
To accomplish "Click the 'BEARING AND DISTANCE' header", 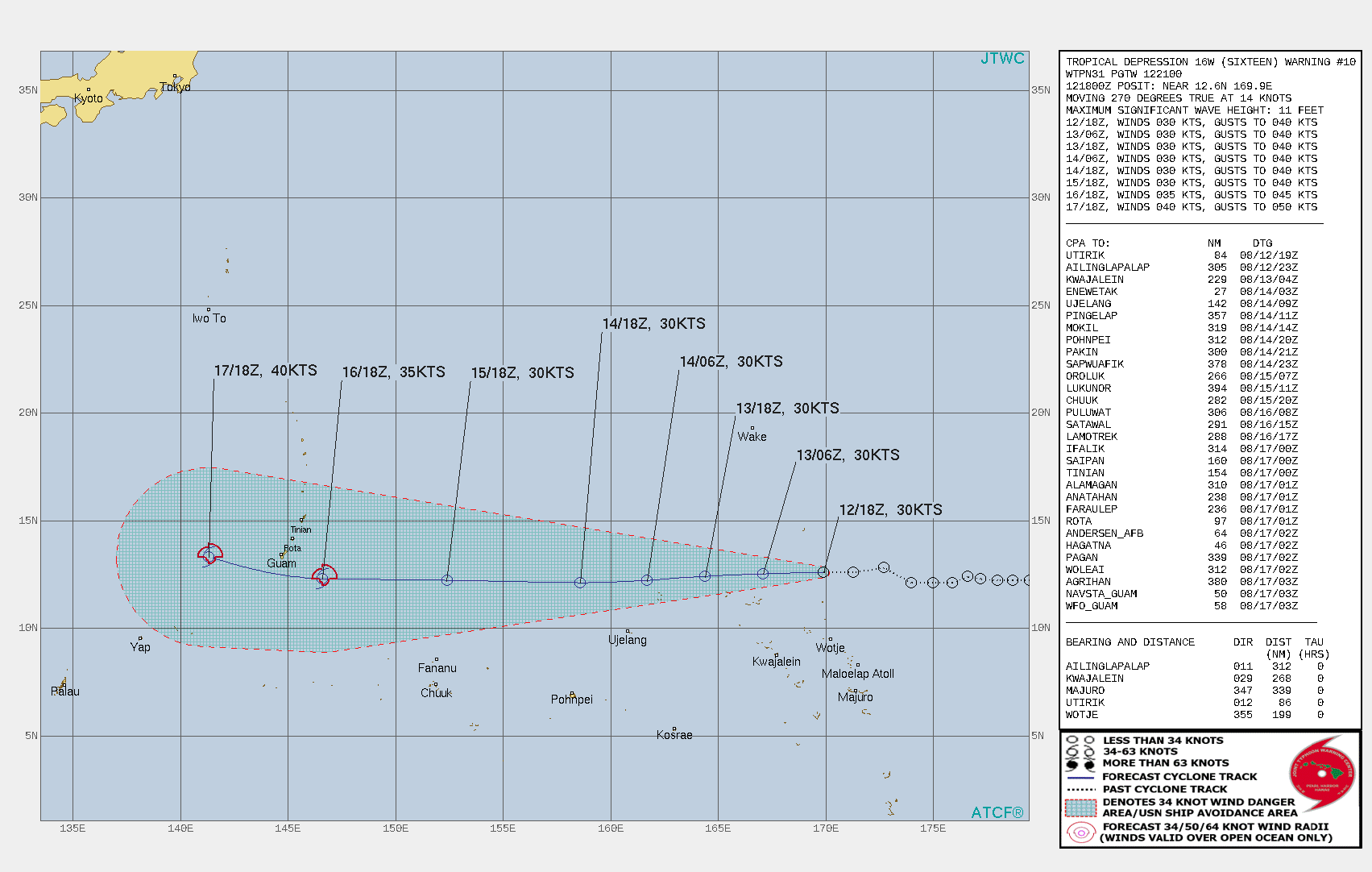I will tap(1130, 642).
